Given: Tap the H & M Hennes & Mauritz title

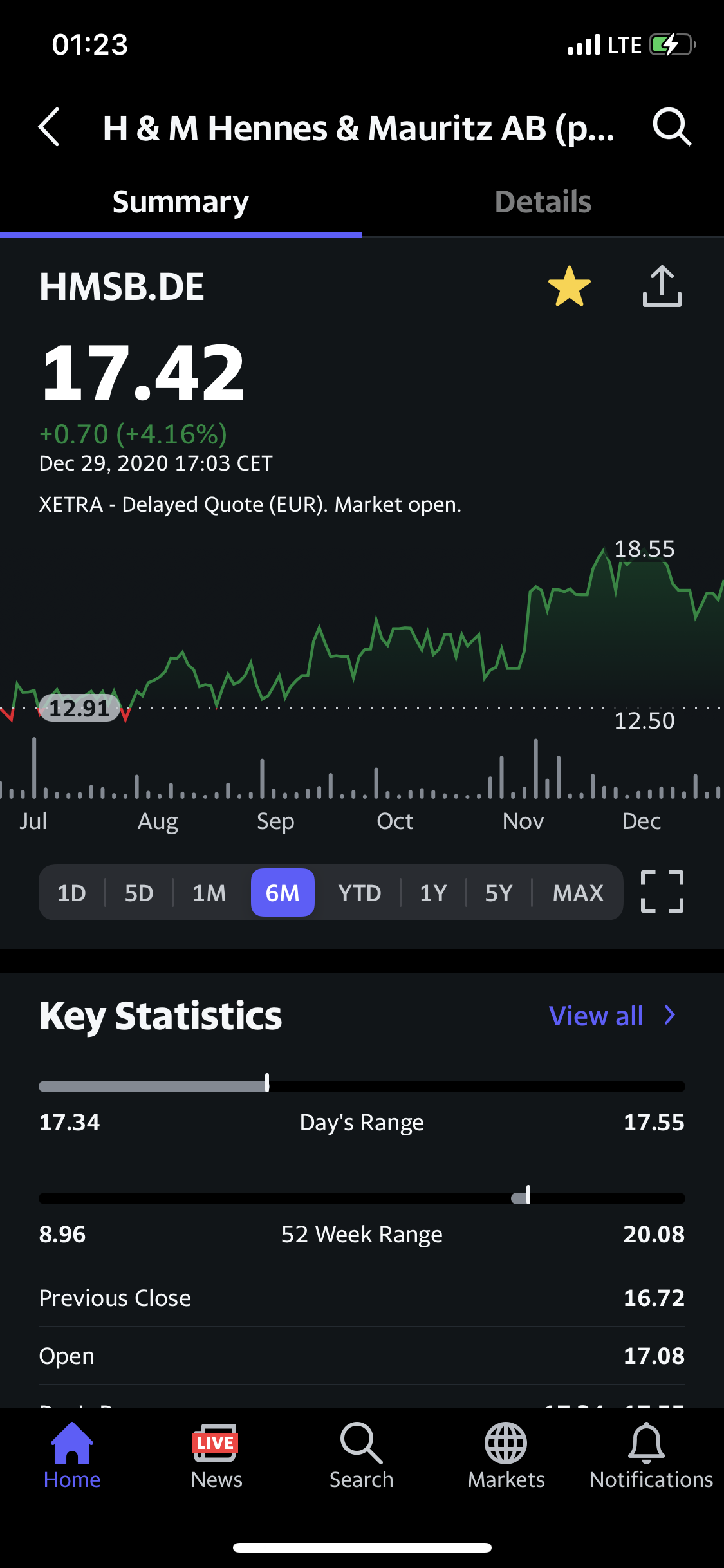Looking at the screenshot, I should pyautogui.click(x=358, y=128).
